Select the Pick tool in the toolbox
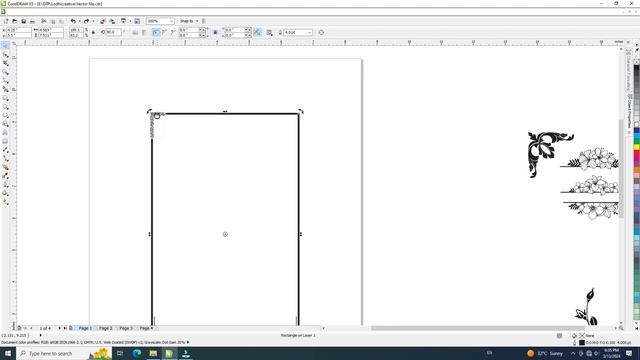Viewport: 640px width, 360px height. [x=5, y=45]
